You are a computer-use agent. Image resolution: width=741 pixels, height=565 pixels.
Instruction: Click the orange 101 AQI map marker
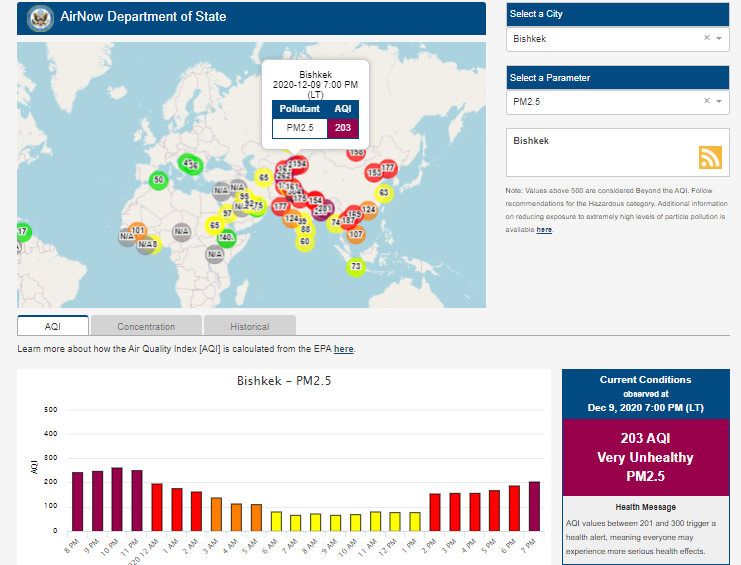[139, 231]
